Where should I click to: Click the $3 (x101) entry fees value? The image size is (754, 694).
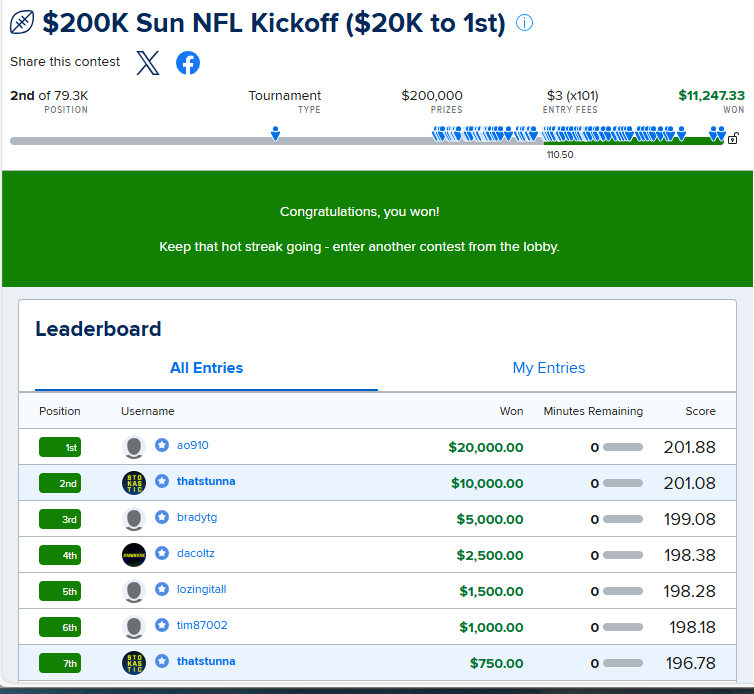(x=572, y=96)
